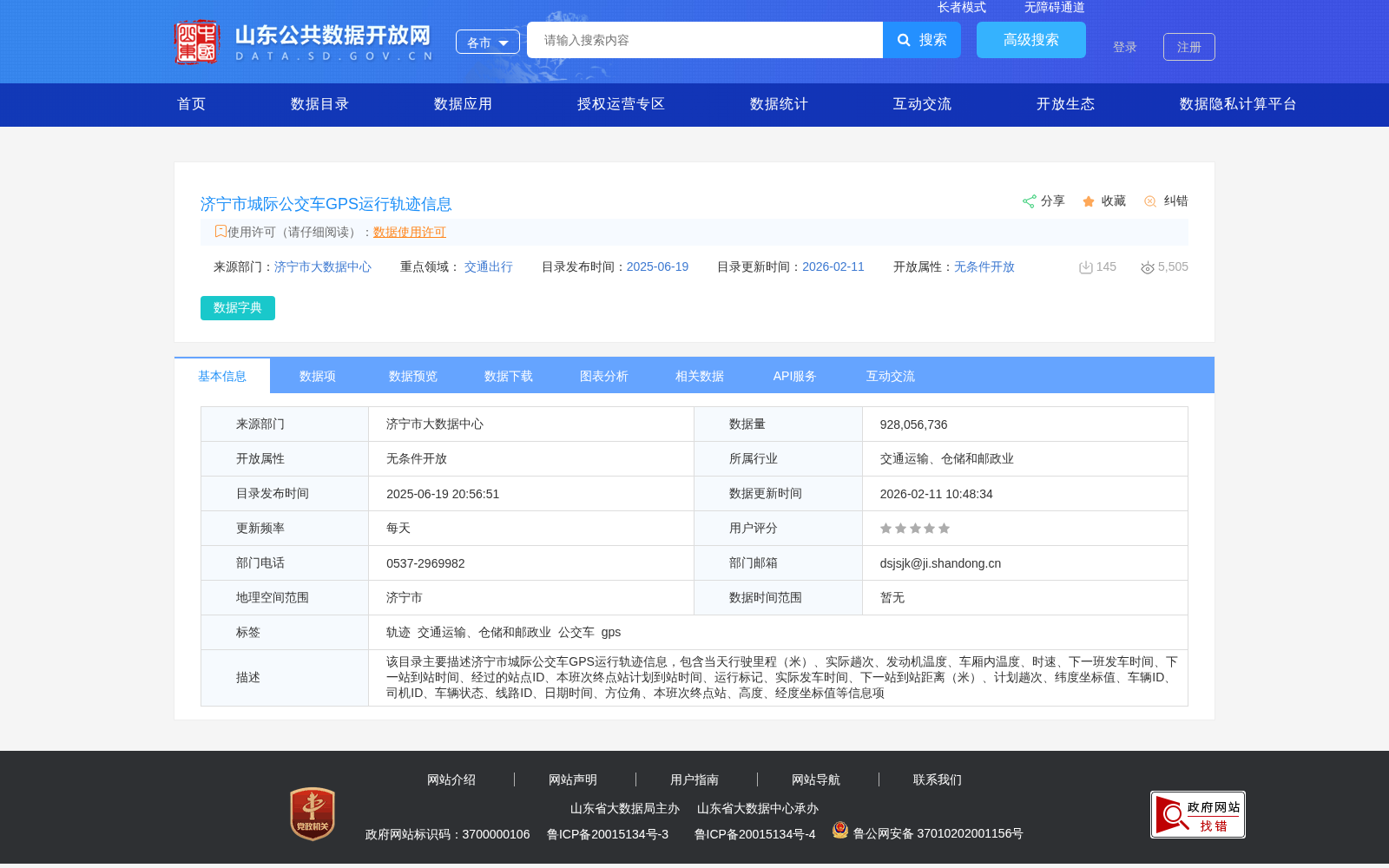The image size is (1389, 868).
Task: Click the email dsjsjk@ji.shandong.cn
Action: coord(940,563)
